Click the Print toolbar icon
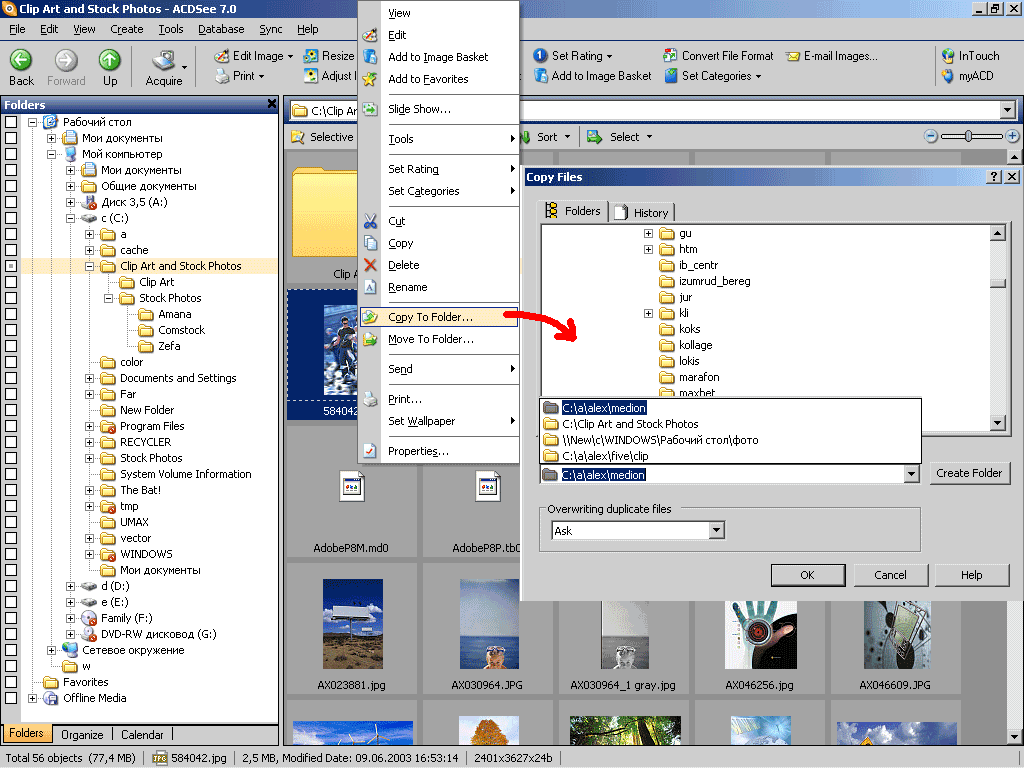 (x=222, y=76)
